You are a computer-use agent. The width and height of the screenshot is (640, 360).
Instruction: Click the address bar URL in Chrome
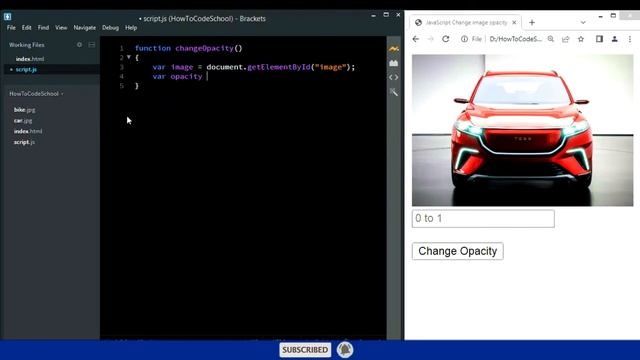[x=516, y=39]
